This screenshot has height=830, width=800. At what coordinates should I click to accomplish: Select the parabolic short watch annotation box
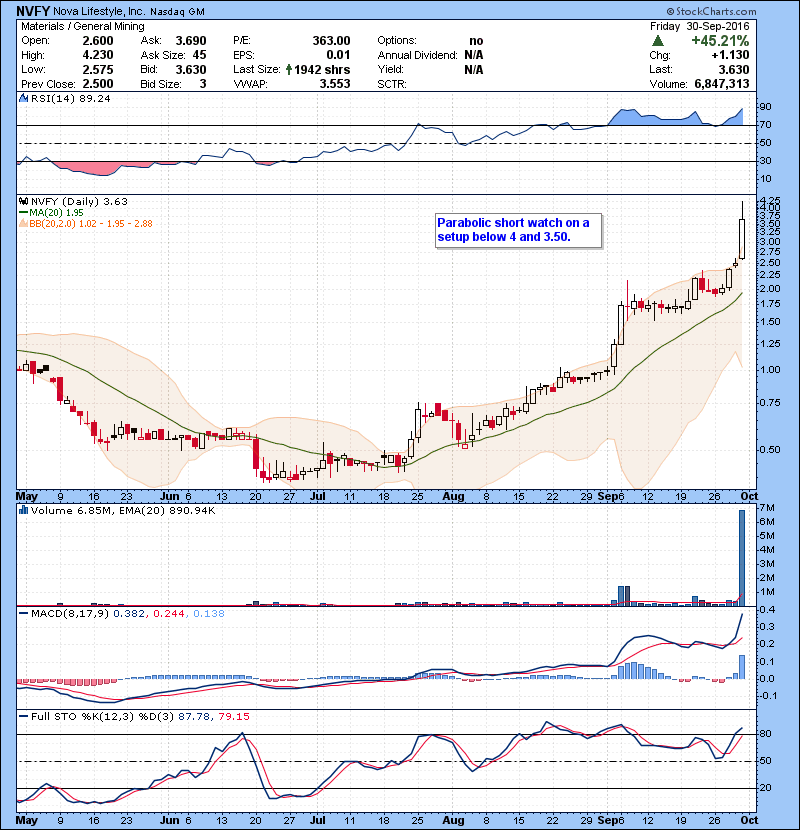click(518, 230)
